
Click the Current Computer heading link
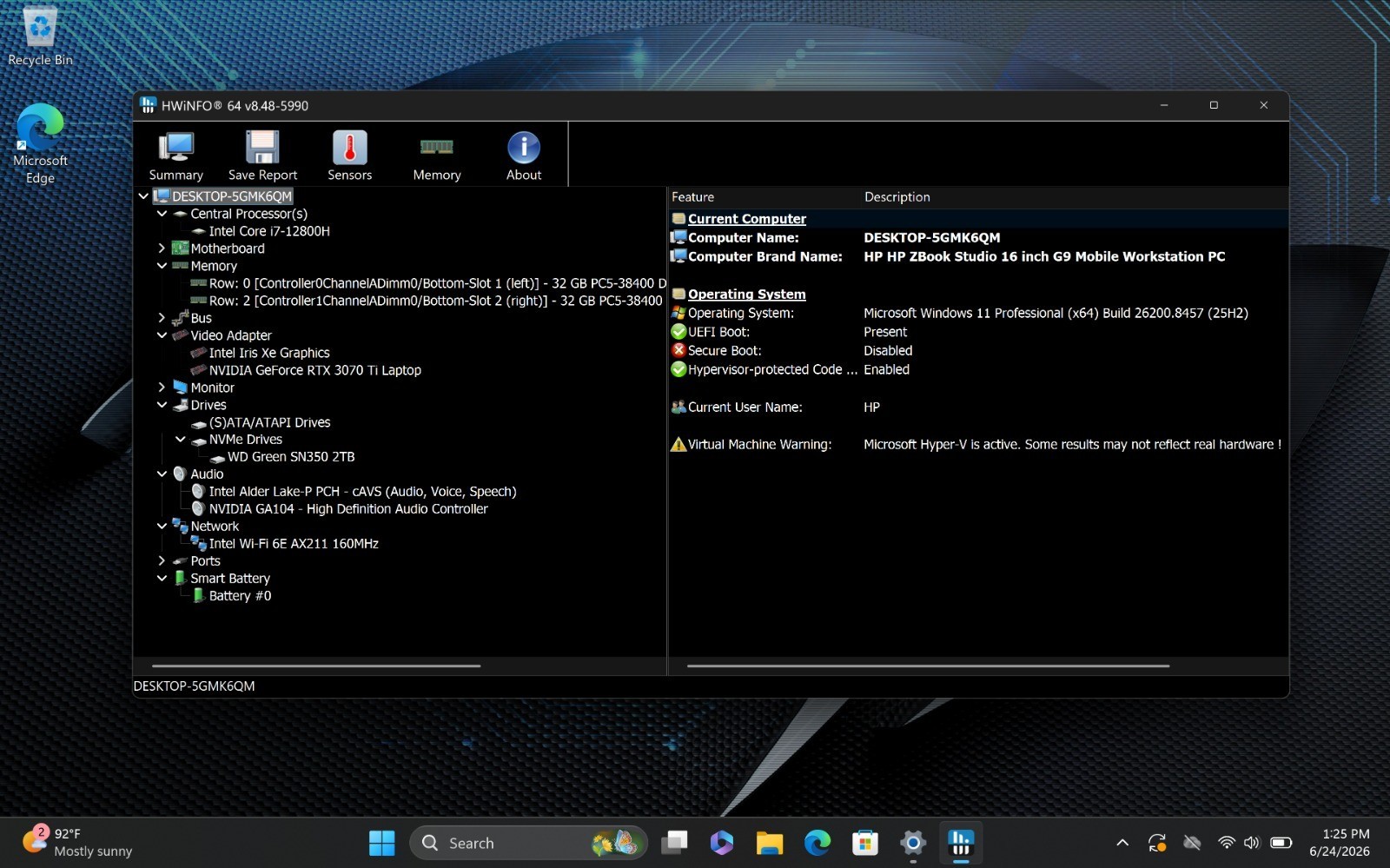click(x=747, y=219)
